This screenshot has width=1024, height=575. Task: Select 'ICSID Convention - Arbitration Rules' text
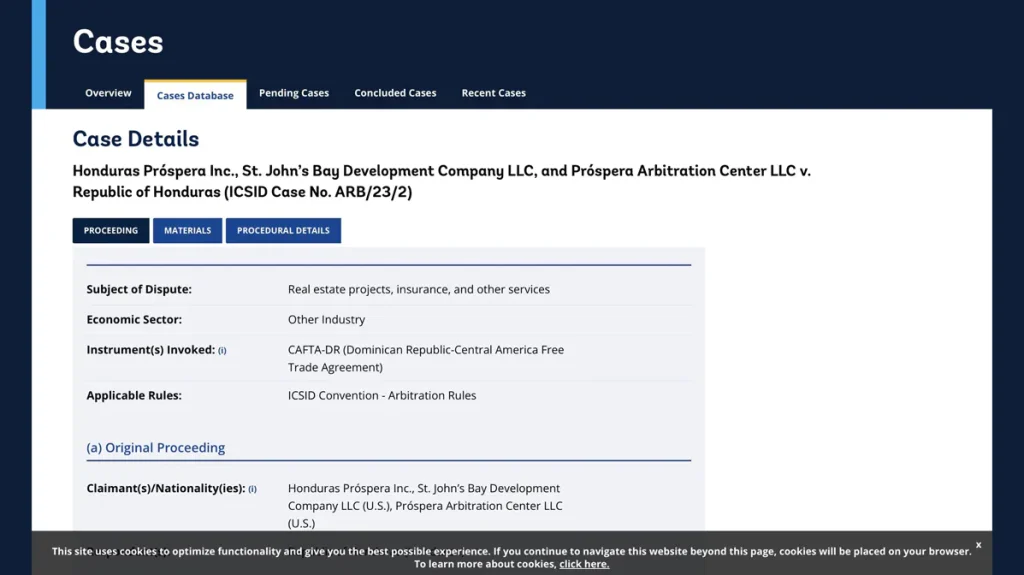(382, 395)
